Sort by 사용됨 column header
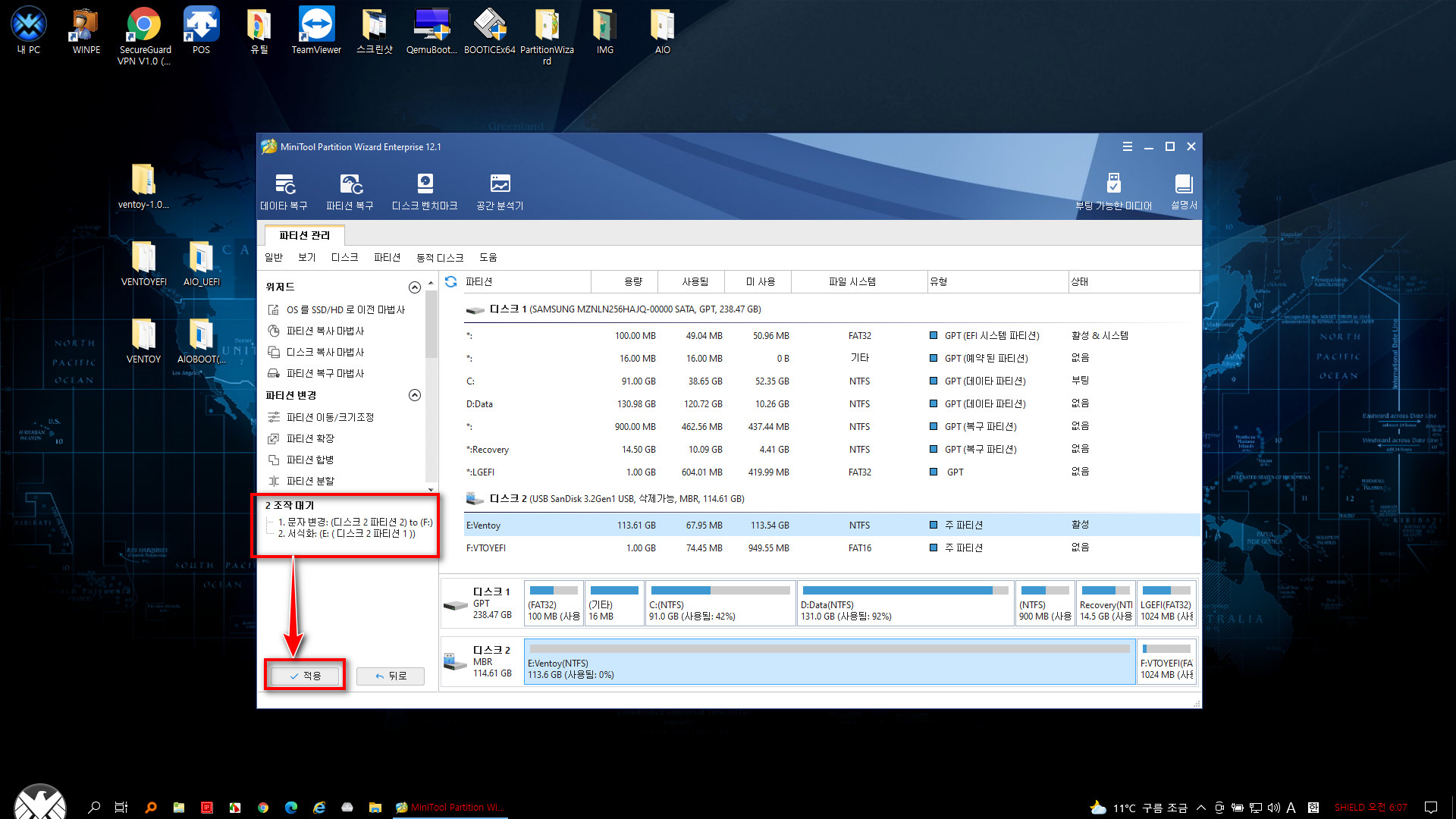The height and width of the screenshot is (819, 1456). tap(692, 281)
